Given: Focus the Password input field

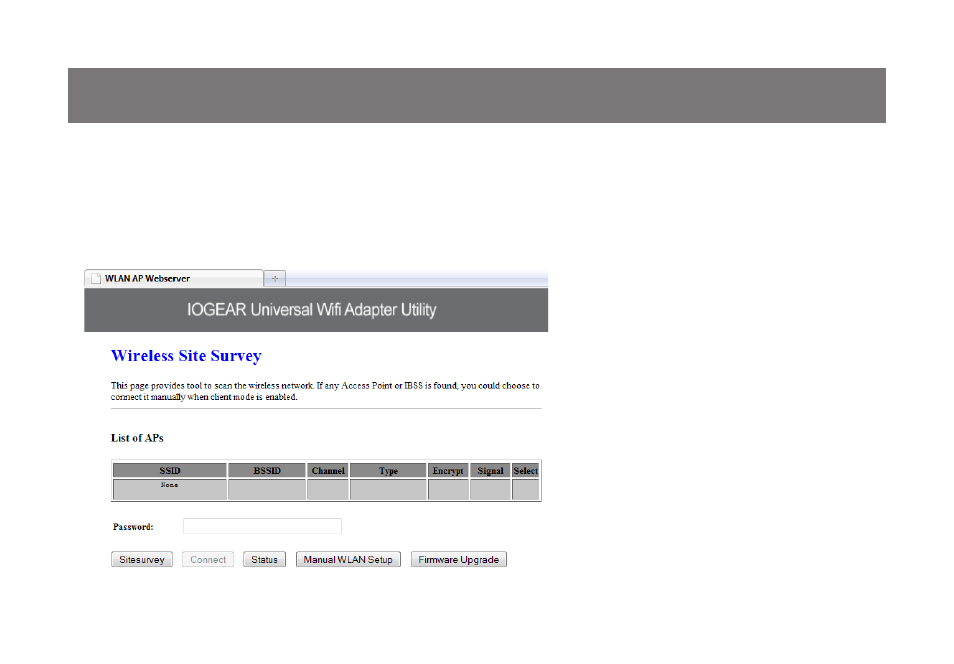Looking at the screenshot, I should tap(262, 526).
